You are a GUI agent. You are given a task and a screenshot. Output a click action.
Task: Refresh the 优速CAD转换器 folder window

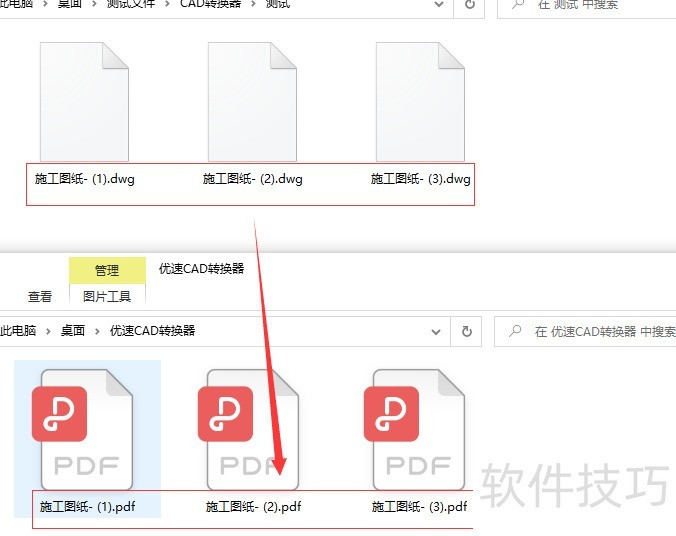(x=466, y=331)
